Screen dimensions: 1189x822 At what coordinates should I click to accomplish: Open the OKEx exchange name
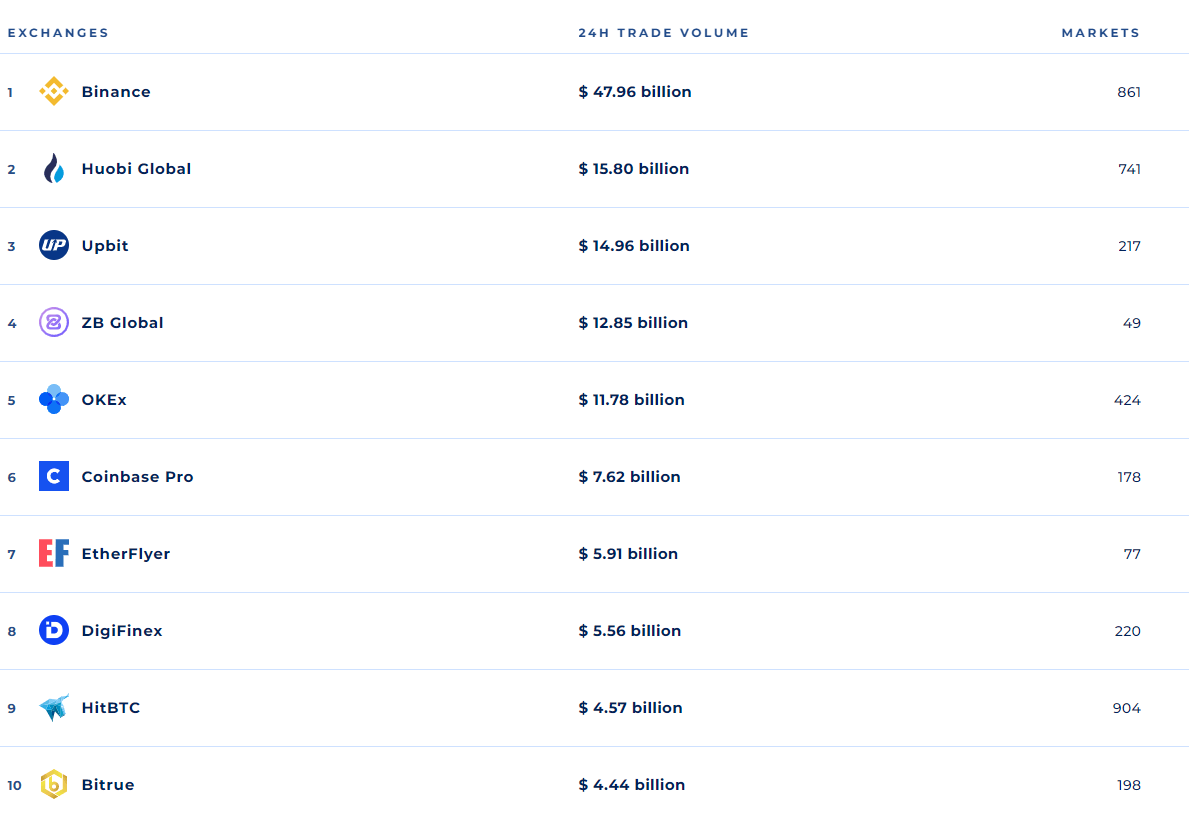coord(104,400)
